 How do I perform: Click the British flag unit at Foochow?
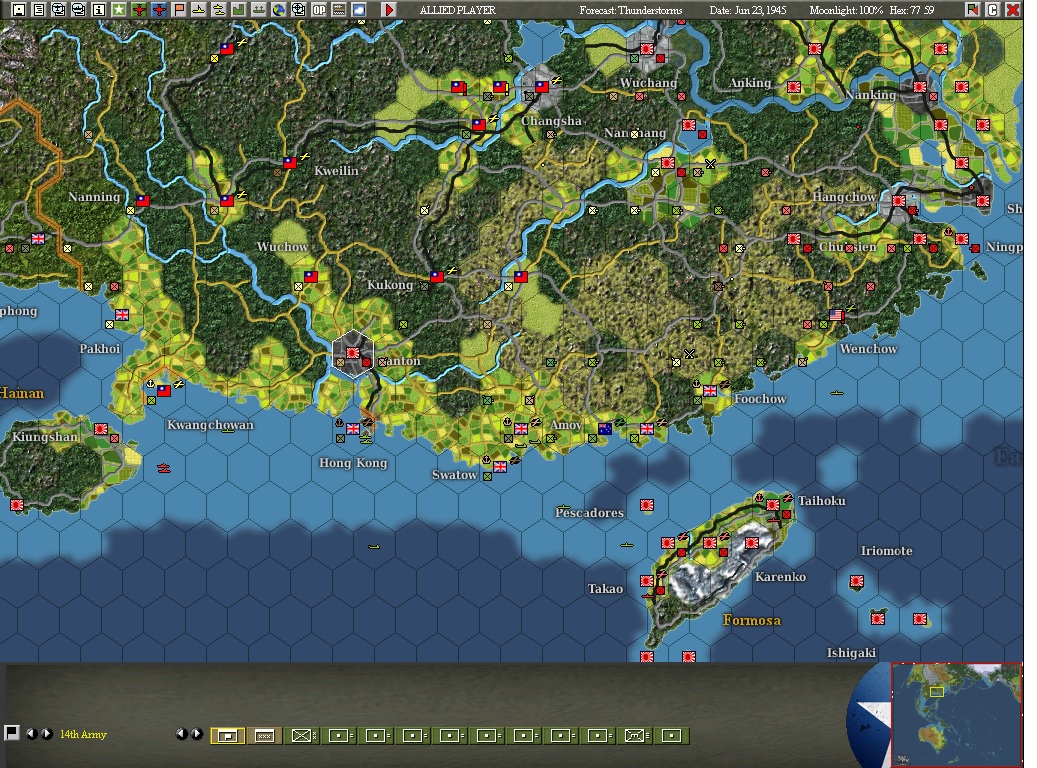click(710, 390)
